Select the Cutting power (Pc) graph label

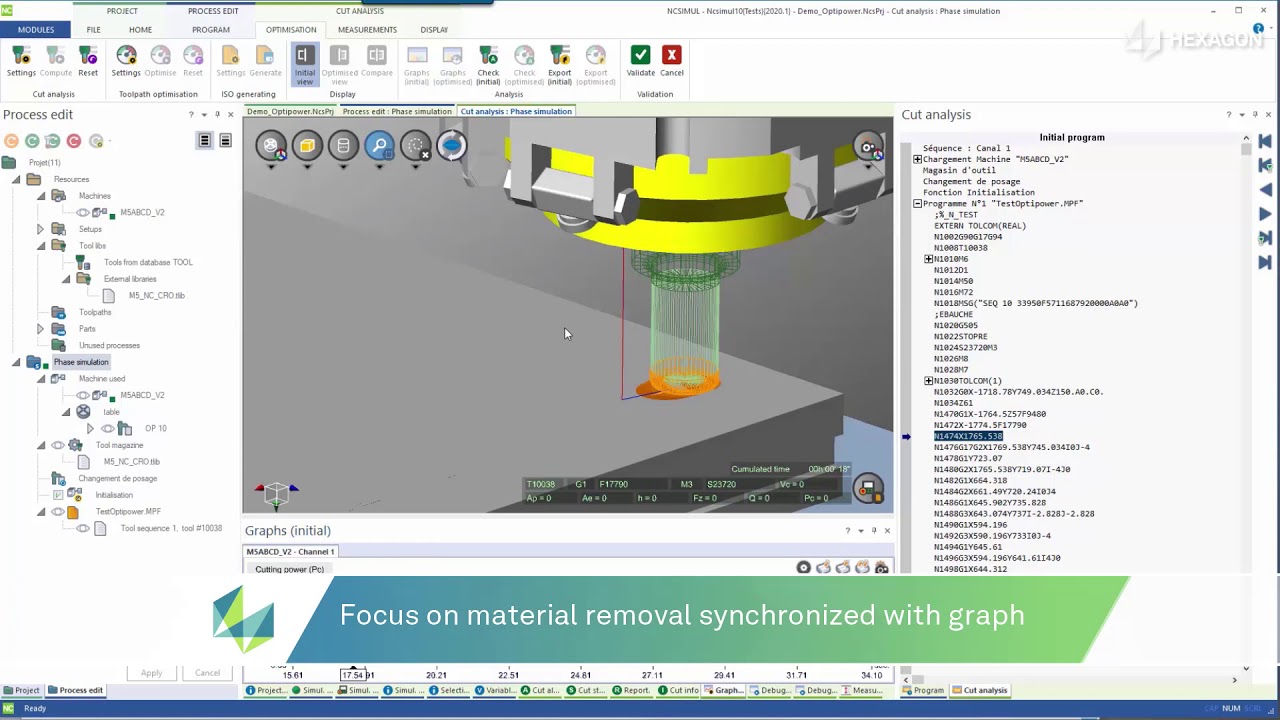289,569
